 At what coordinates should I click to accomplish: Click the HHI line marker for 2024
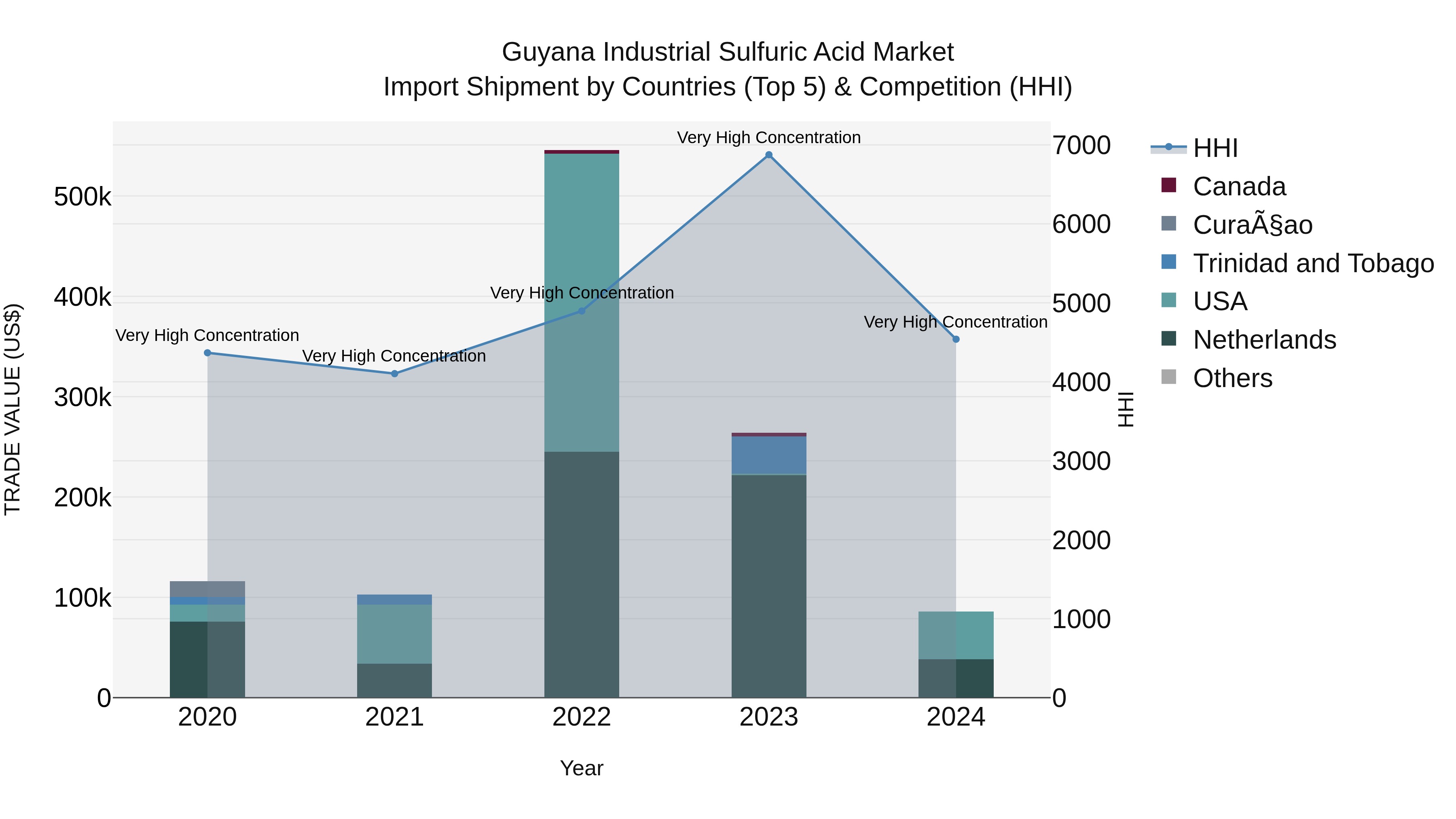pyautogui.click(x=956, y=339)
